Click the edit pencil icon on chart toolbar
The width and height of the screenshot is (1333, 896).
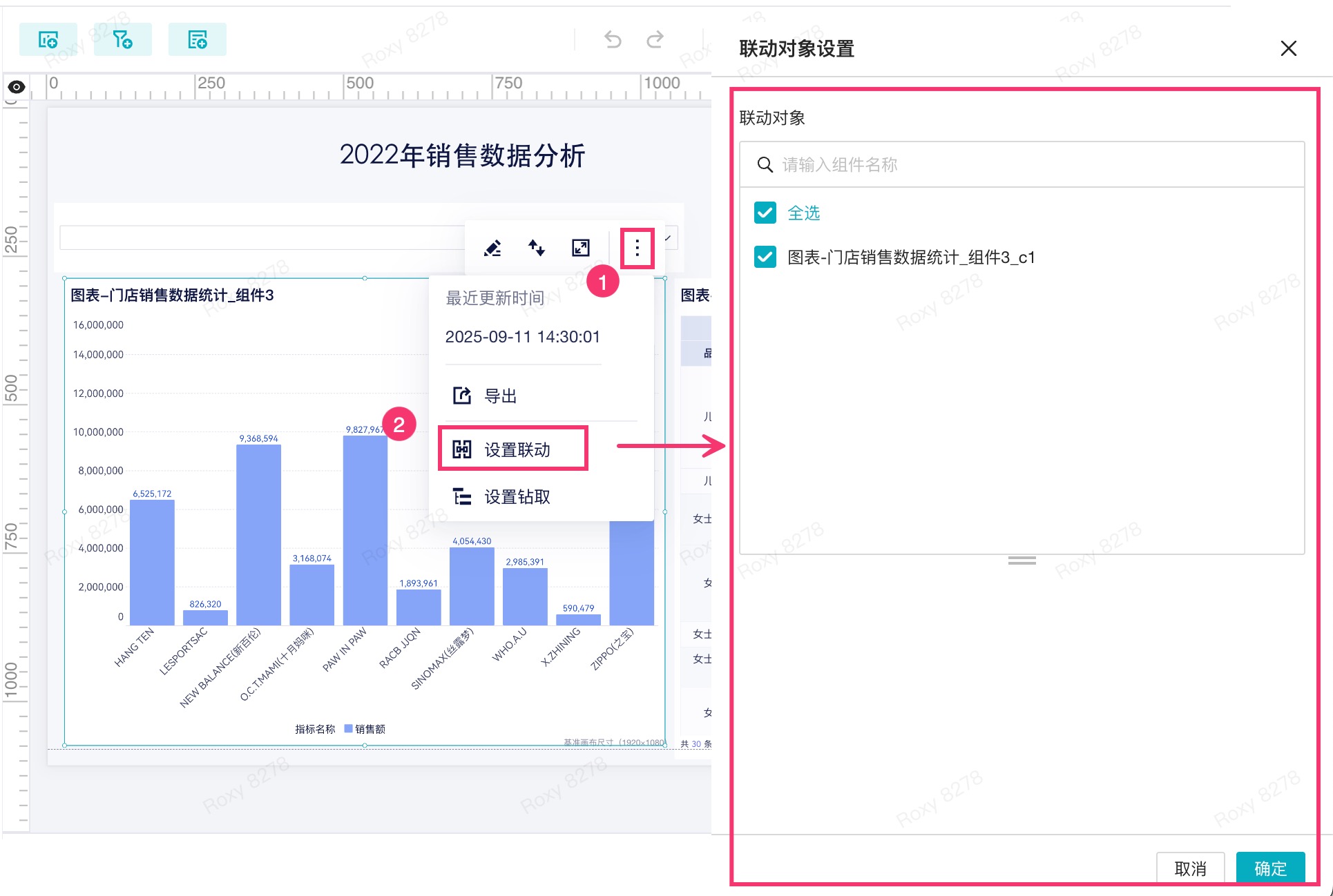coord(492,248)
